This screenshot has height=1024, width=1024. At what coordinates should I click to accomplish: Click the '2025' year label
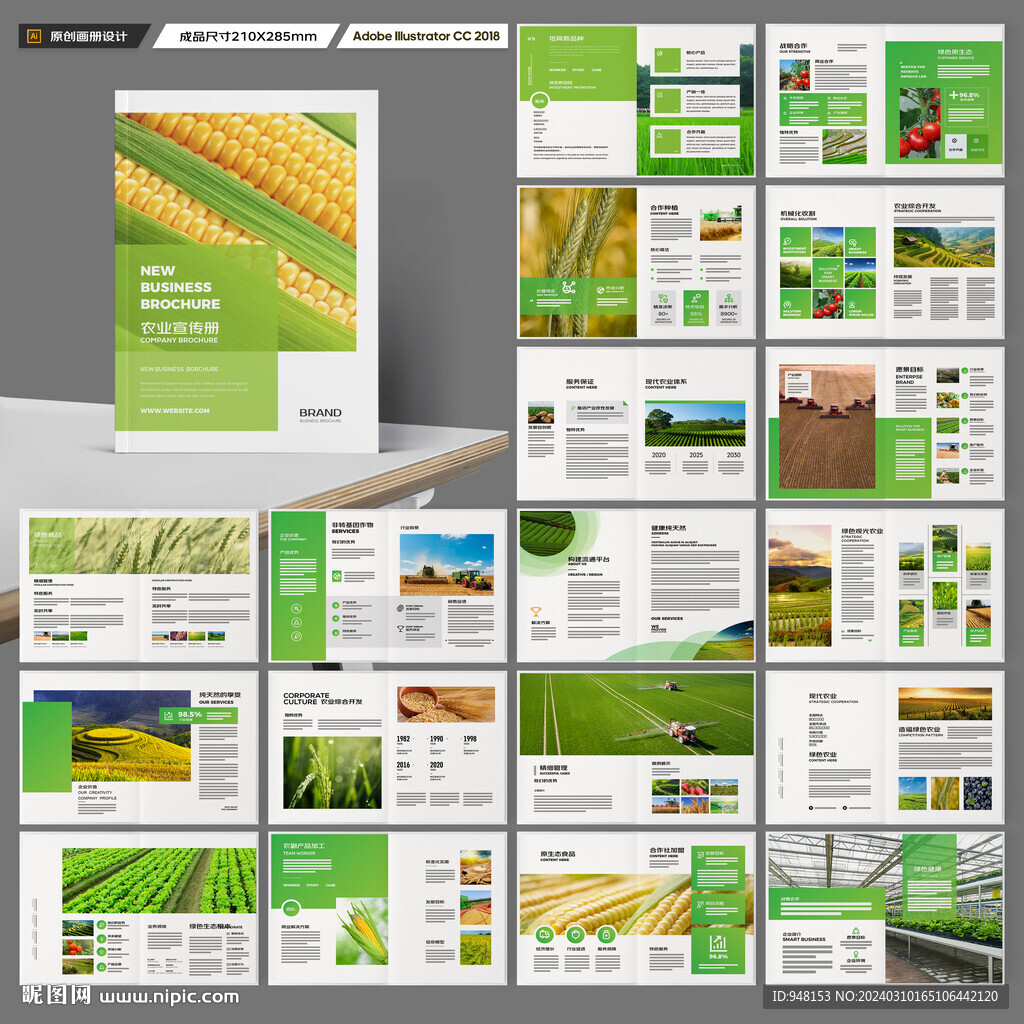point(696,455)
